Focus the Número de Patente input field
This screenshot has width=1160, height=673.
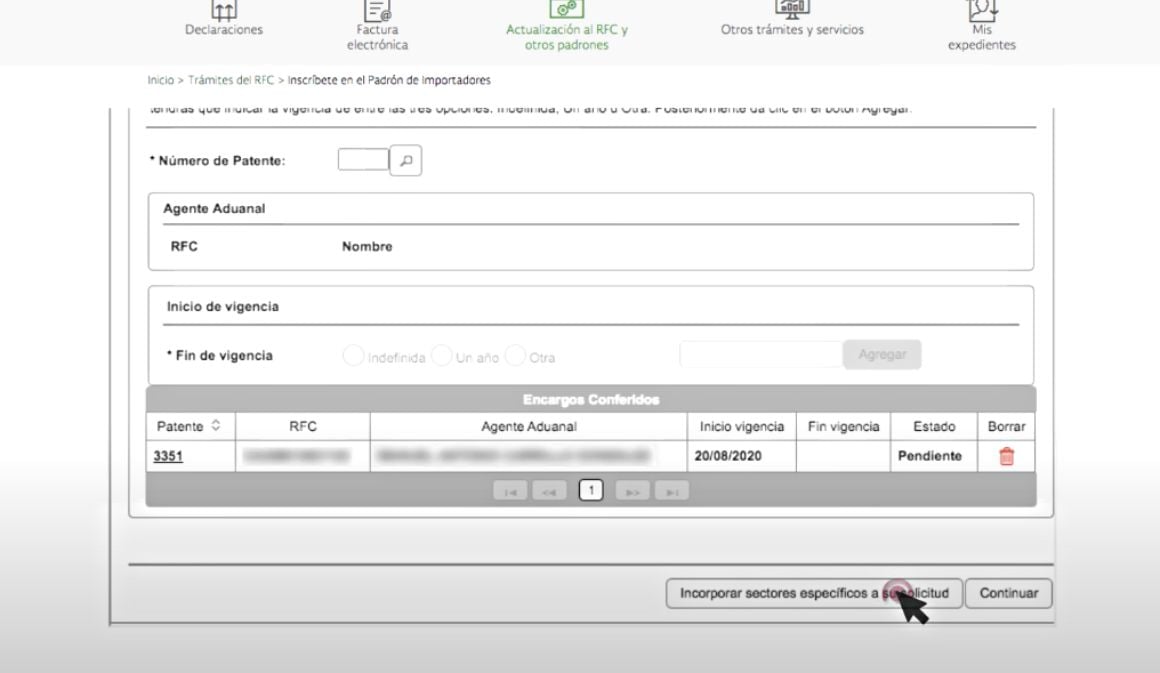tap(363, 159)
